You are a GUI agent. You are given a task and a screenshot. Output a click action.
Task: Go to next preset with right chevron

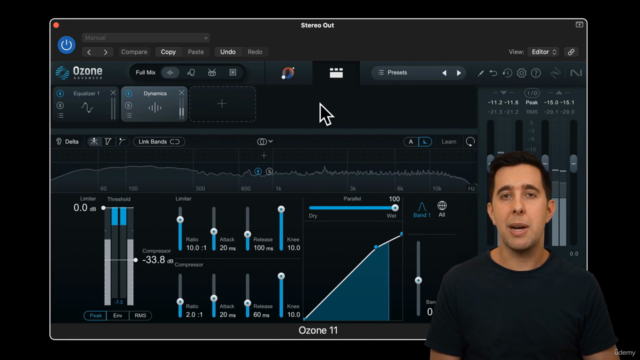coord(105,52)
